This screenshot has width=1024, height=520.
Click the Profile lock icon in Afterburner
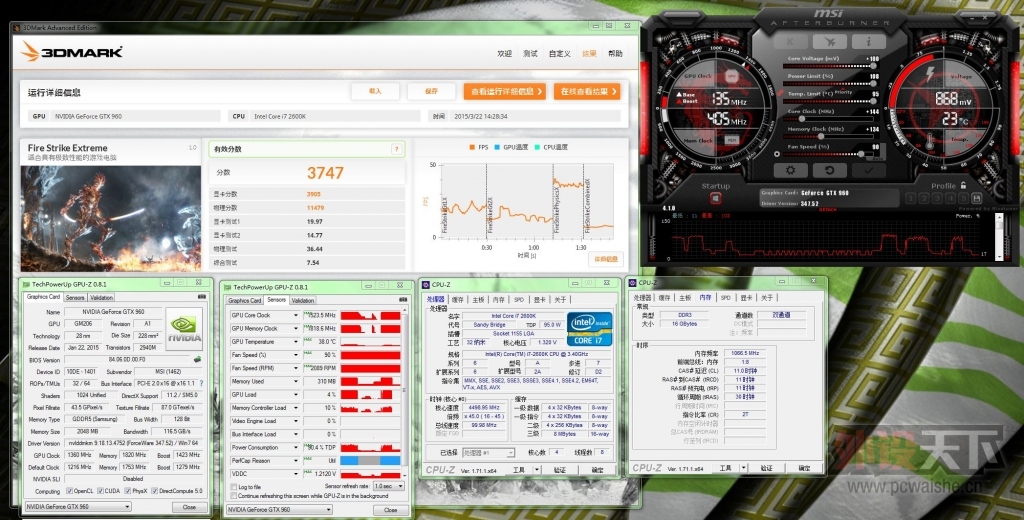click(x=963, y=186)
